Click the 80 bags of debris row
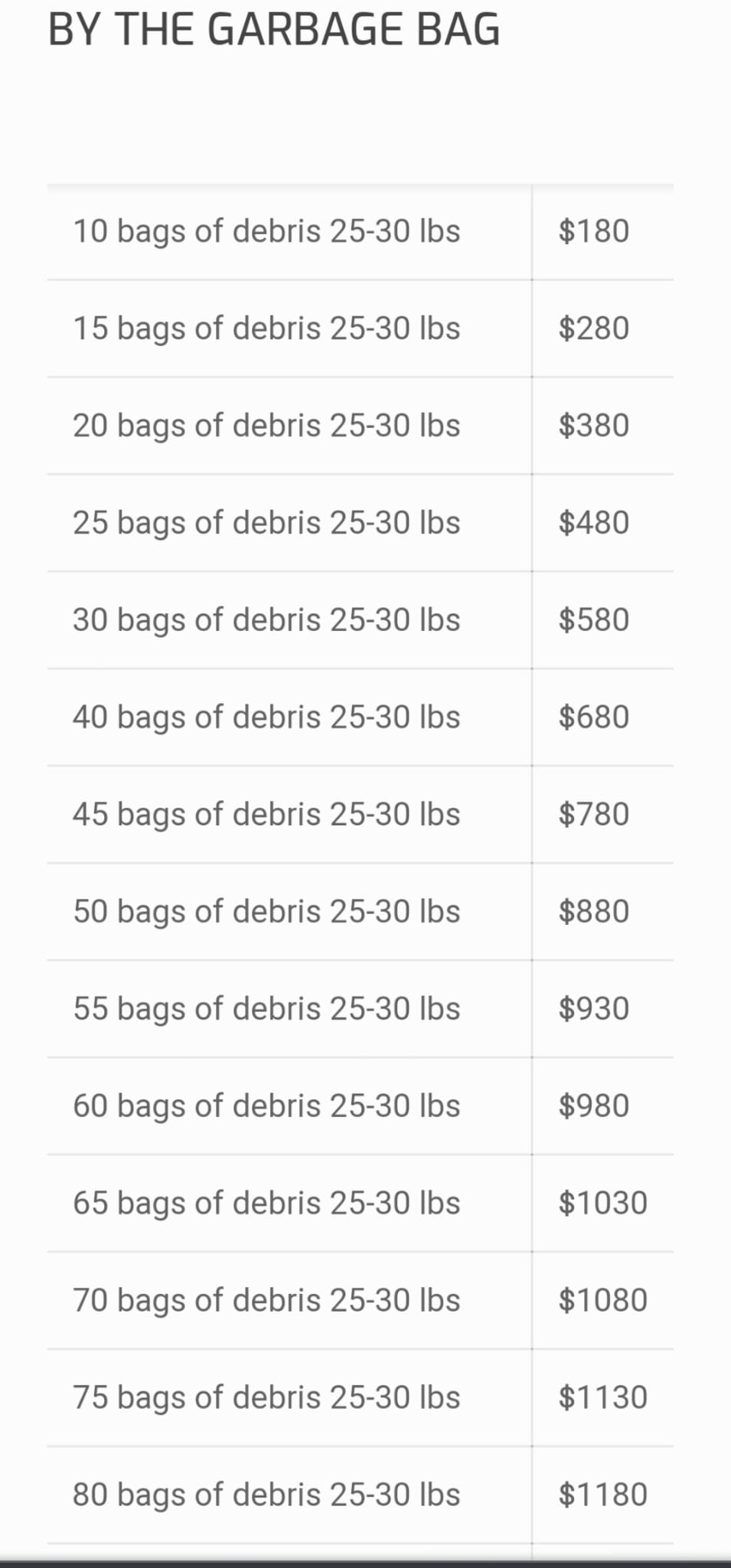Image resolution: width=731 pixels, height=1568 pixels. click(x=266, y=1495)
